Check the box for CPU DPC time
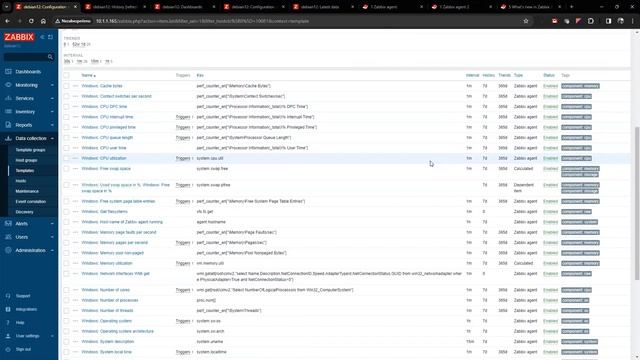 (67, 107)
